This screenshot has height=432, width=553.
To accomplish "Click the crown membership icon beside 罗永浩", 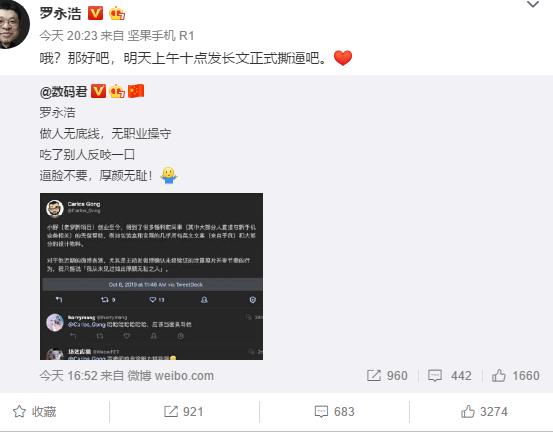I will coord(117,14).
